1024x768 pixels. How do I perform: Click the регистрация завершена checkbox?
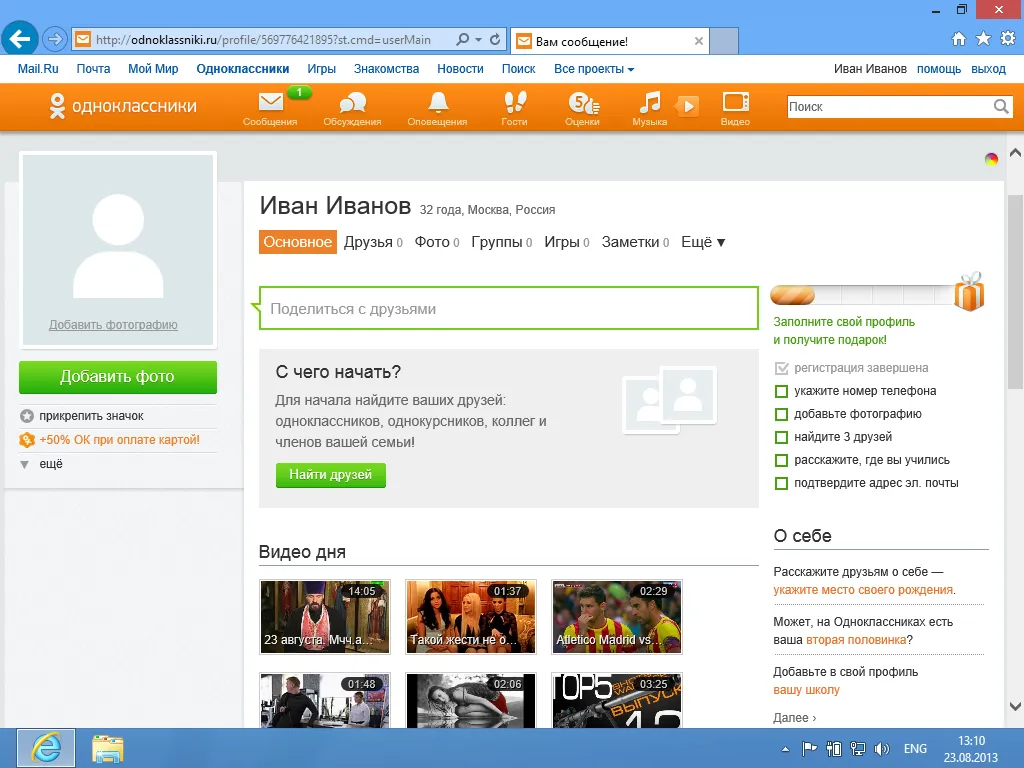pyautogui.click(x=781, y=368)
